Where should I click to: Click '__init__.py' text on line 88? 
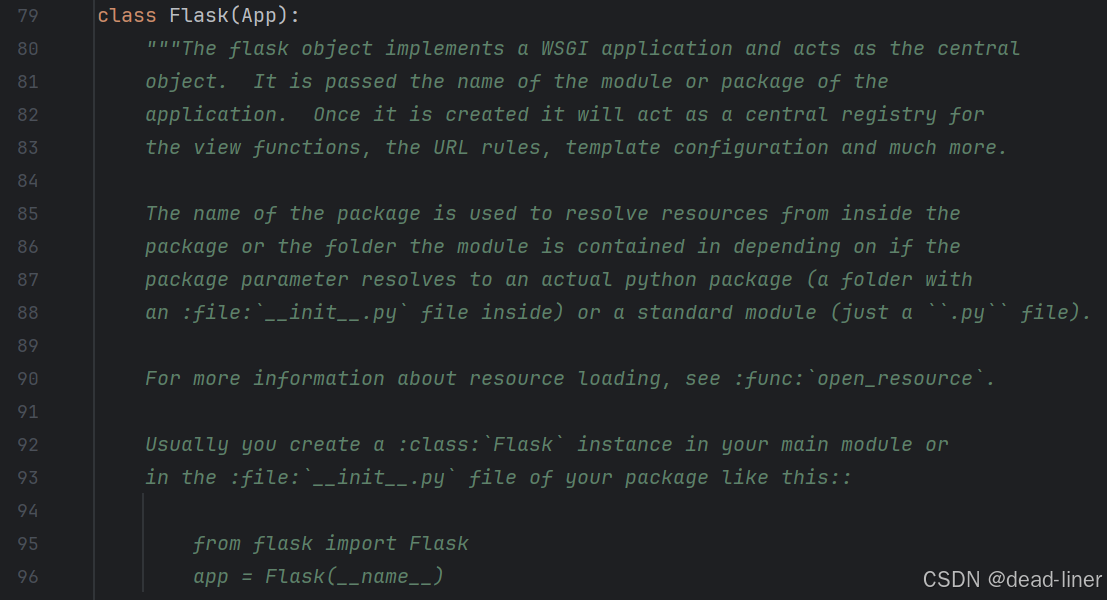coord(330,313)
